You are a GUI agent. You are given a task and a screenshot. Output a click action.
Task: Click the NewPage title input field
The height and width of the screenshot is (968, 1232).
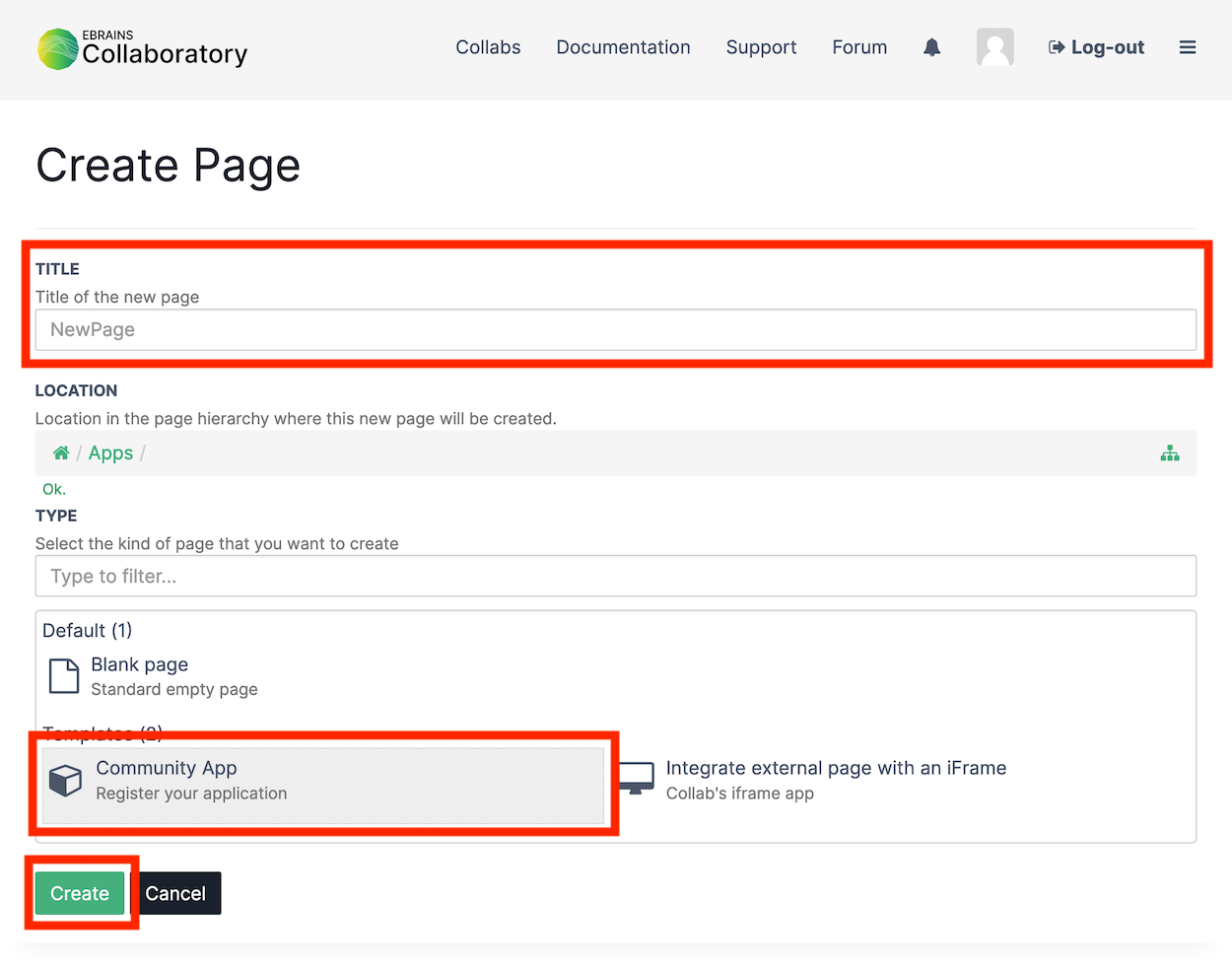(616, 329)
